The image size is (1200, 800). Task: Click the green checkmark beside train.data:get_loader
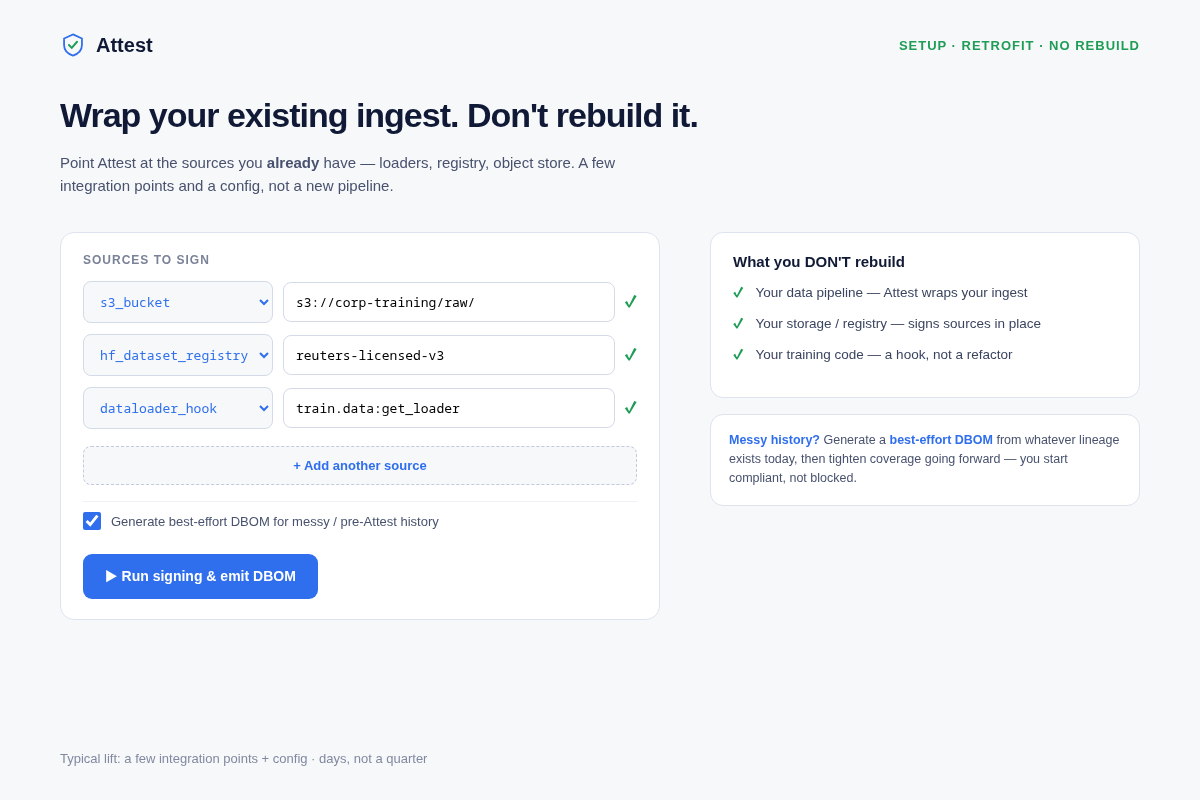pyautogui.click(x=630, y=408)
